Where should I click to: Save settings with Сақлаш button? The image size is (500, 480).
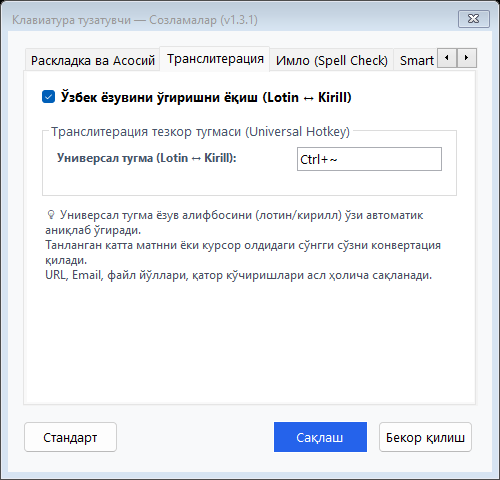(320, 437)
